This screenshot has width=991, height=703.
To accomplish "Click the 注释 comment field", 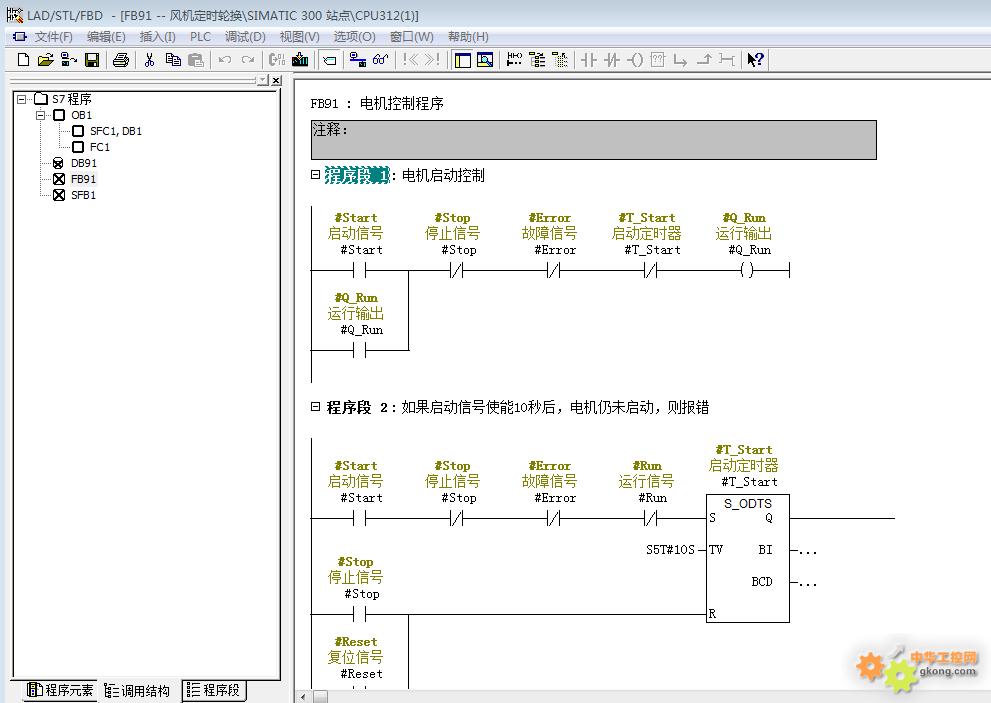I will [593, 140].
